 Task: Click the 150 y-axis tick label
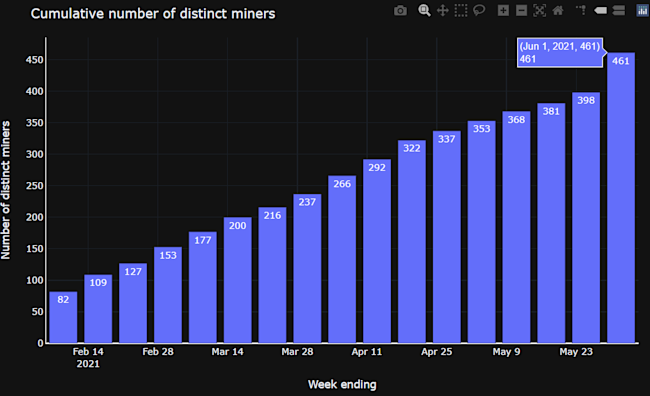tap(34, 249)
